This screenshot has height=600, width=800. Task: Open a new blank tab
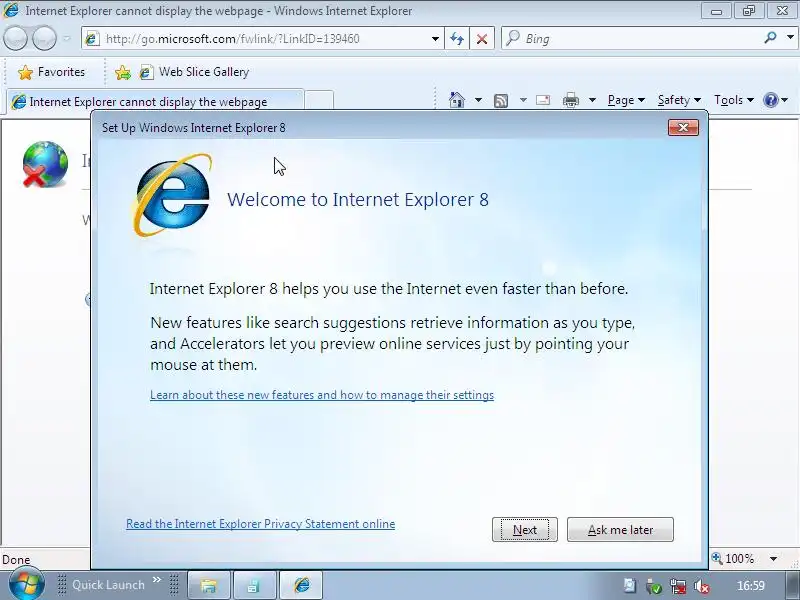(x=319, y=101)
